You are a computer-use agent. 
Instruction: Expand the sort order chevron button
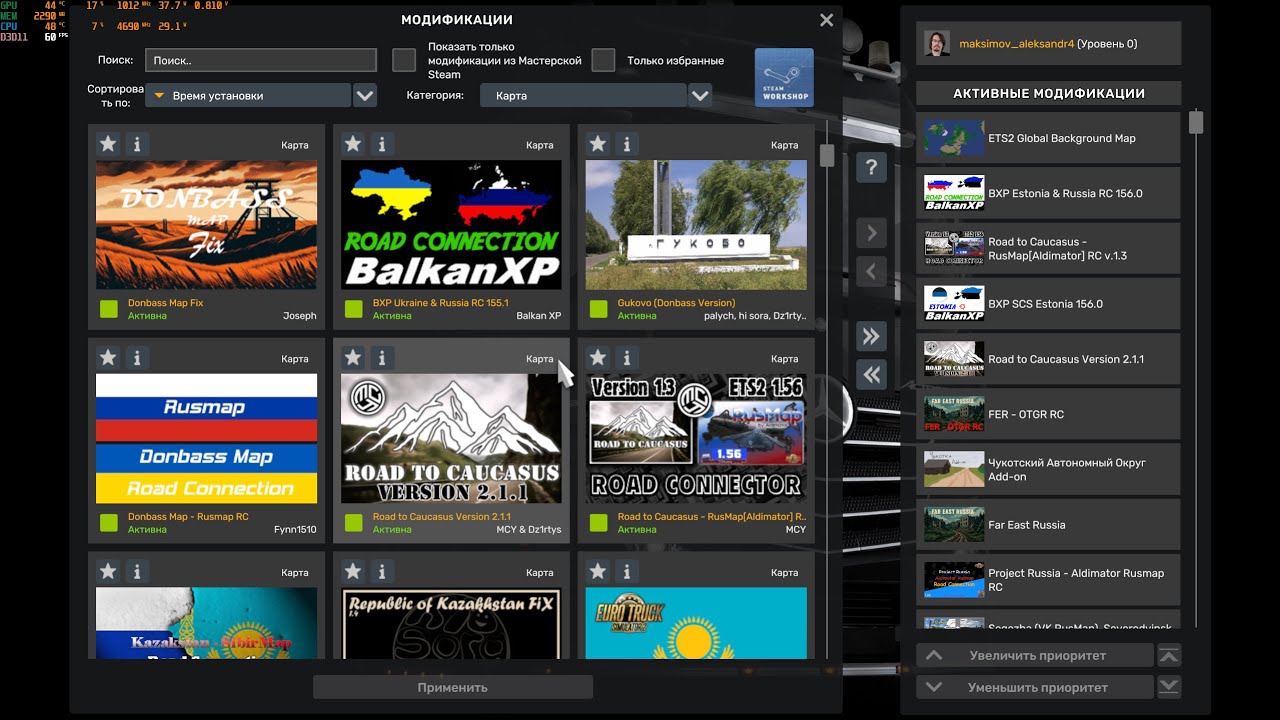click(x=365, y=96)
